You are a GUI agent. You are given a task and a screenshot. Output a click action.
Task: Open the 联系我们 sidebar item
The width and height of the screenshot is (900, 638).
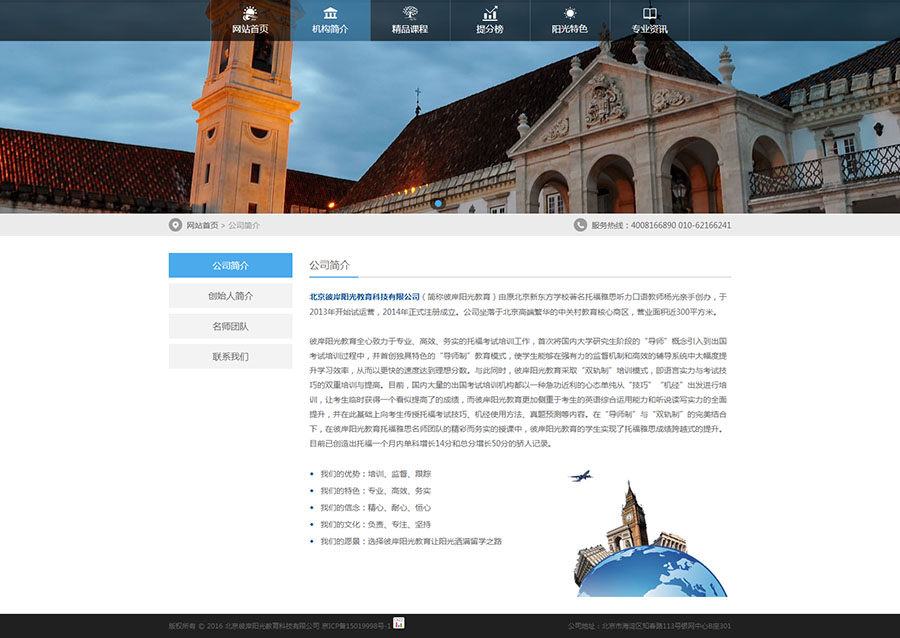[x=230, y=356]
